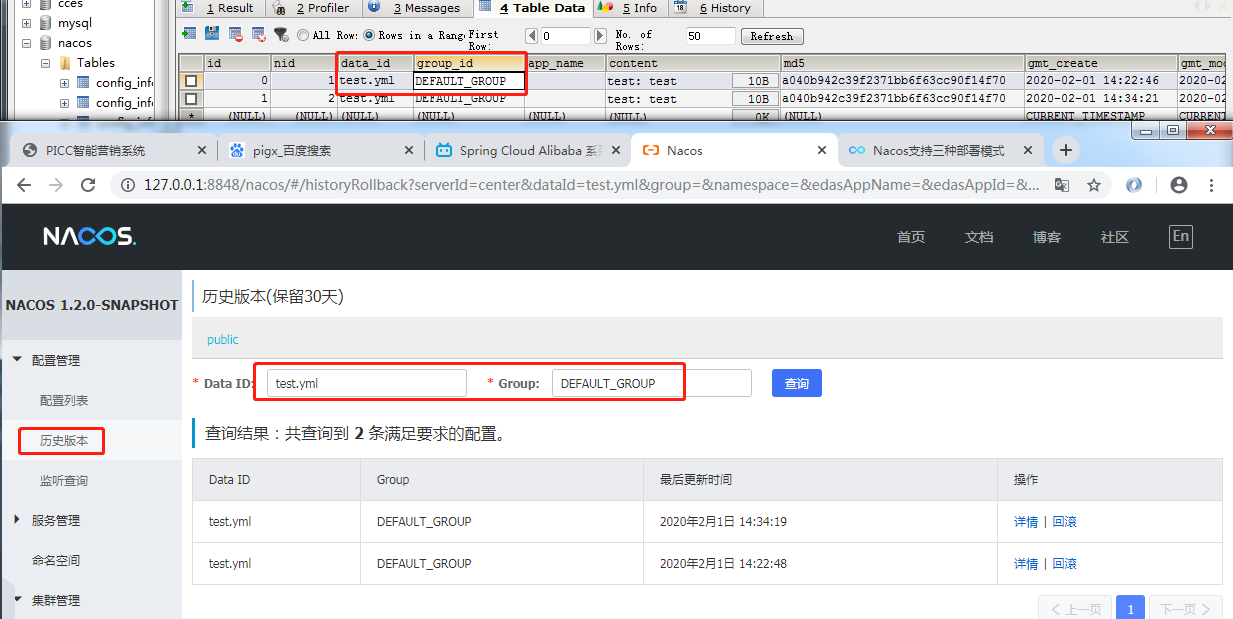This screenshot has height=619, width=1233.
Task: Open a new Chrome tab with plus icon
Action: [x=1066, y=150]
